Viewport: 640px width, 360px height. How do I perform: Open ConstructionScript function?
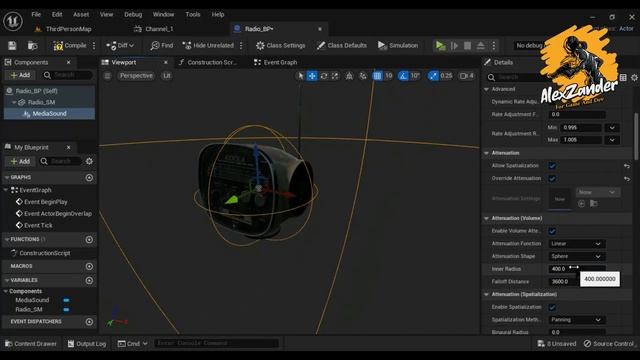(44, 253)
